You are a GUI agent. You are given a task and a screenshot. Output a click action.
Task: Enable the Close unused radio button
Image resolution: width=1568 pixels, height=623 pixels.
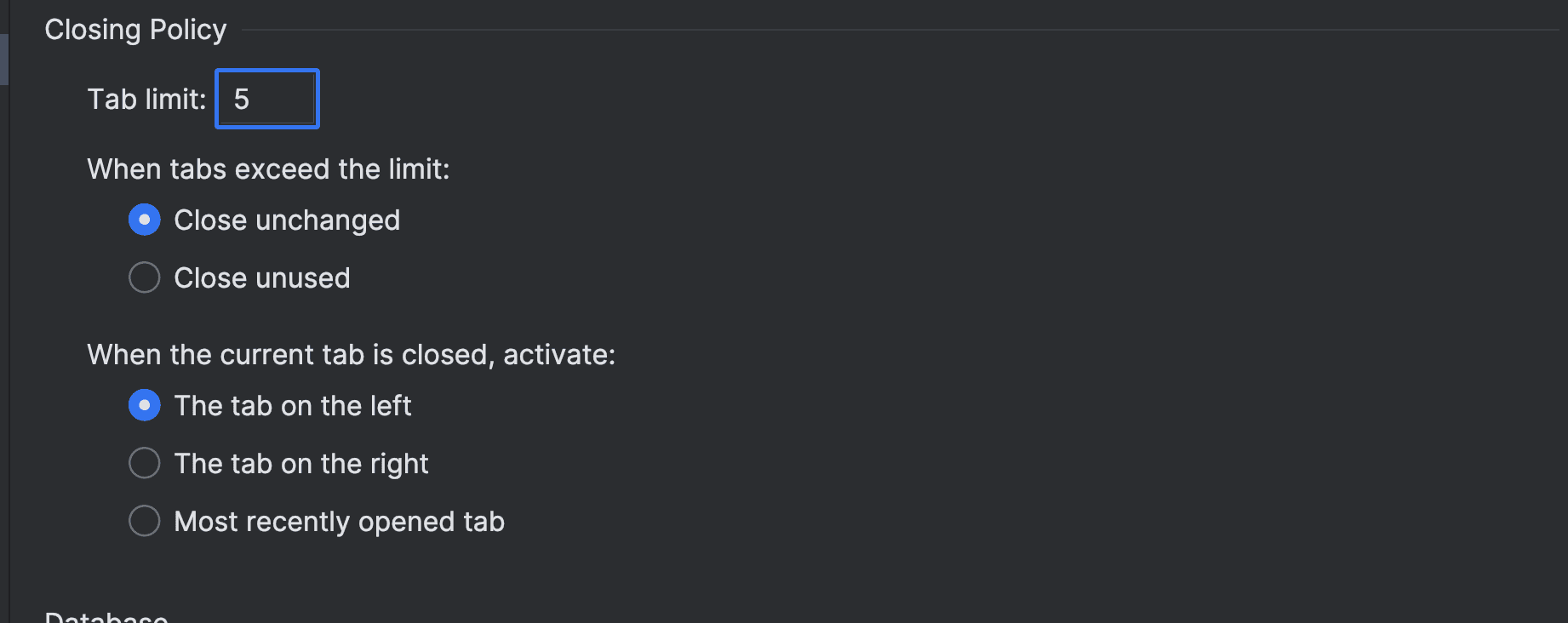(145, 277)
